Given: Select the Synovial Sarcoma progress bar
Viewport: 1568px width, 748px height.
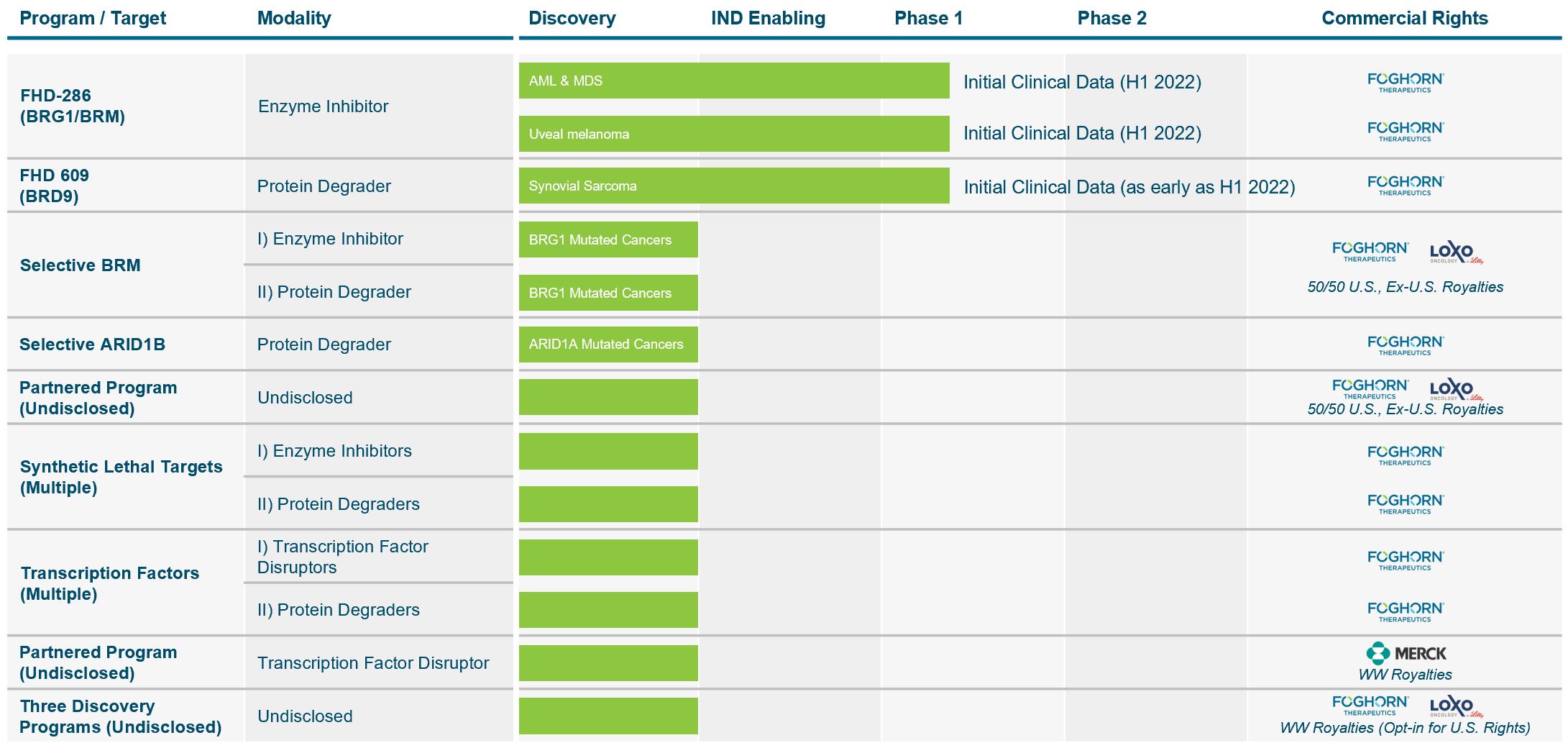Looking at the screenshot, I should point(734,186).
